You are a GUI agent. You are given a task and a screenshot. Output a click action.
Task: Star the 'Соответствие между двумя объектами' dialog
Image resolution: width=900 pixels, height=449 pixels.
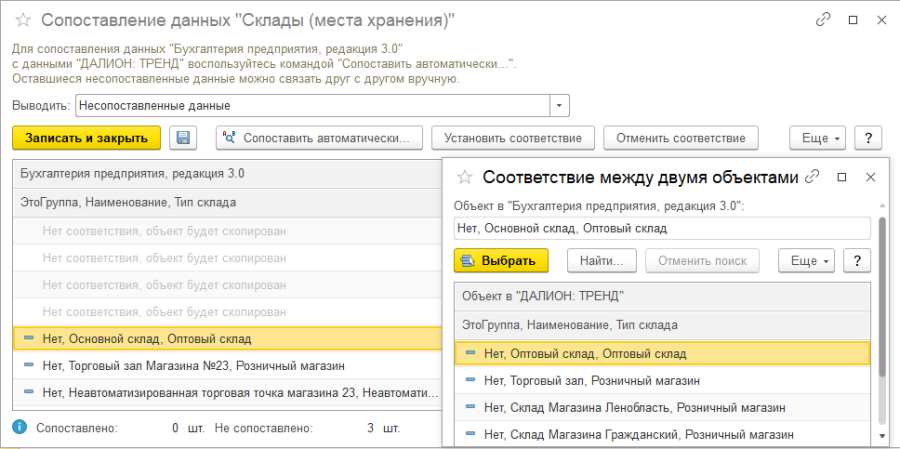[x=464, y=177]
